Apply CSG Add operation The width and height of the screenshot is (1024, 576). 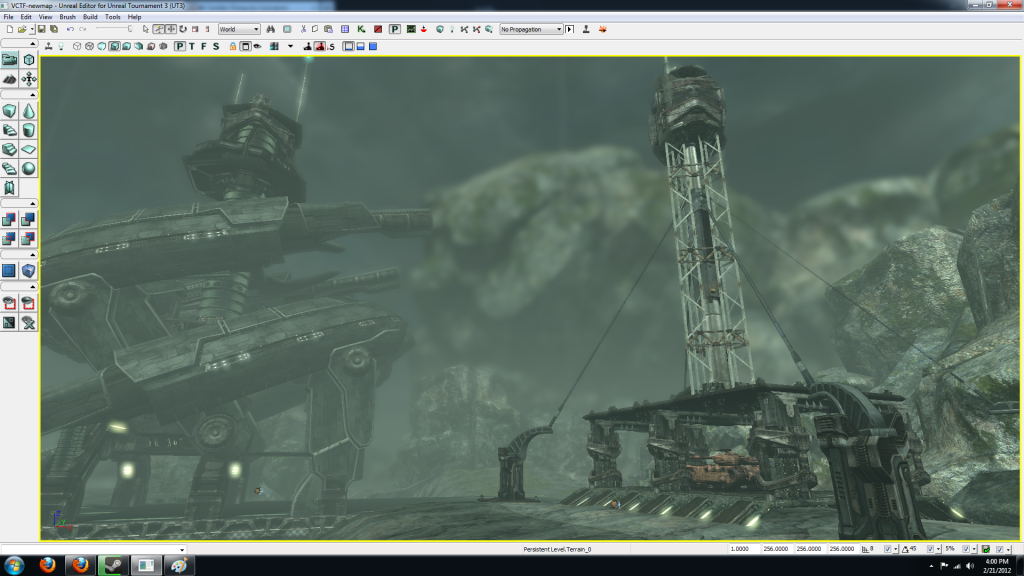click(9, 219)
